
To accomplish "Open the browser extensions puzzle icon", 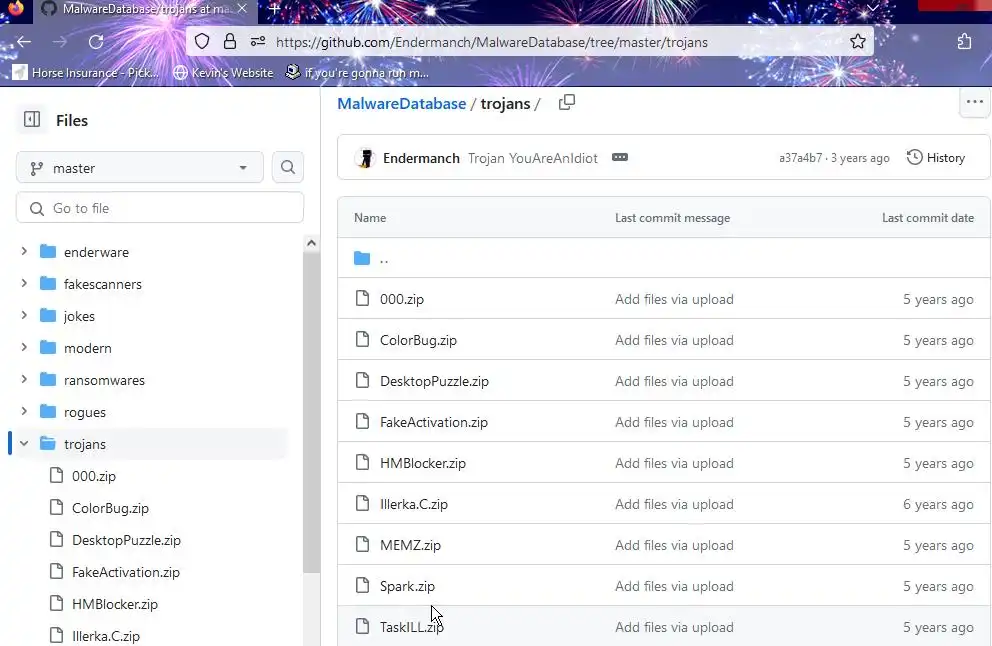I will pos(964,42).
